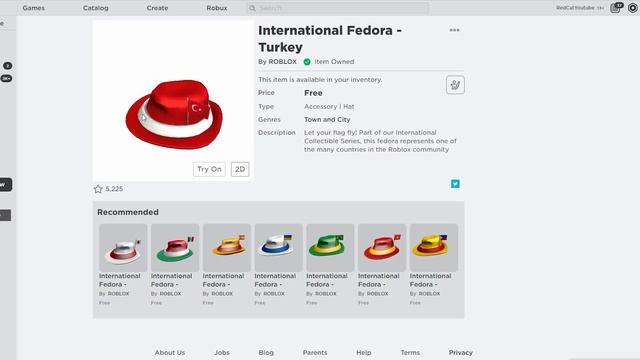This screenshot has width=640, height=360.
Task: Click the Recommended section heading
Action: 128,212
